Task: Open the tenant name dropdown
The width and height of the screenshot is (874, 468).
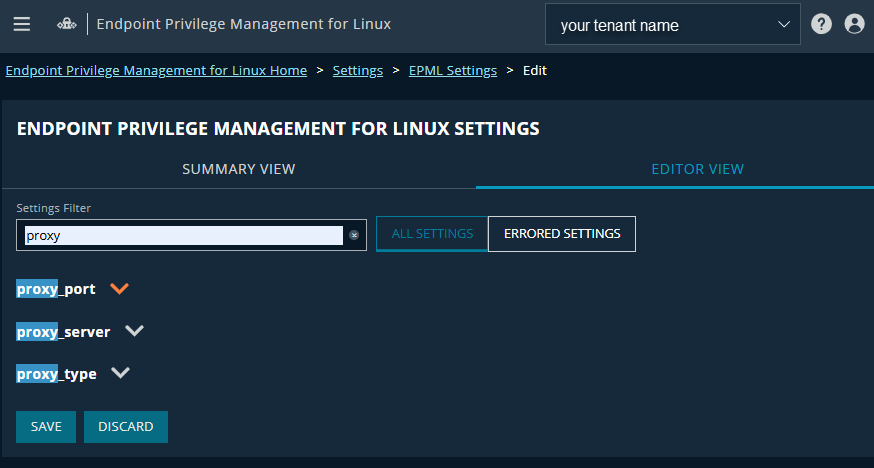Action: point(673,25)
